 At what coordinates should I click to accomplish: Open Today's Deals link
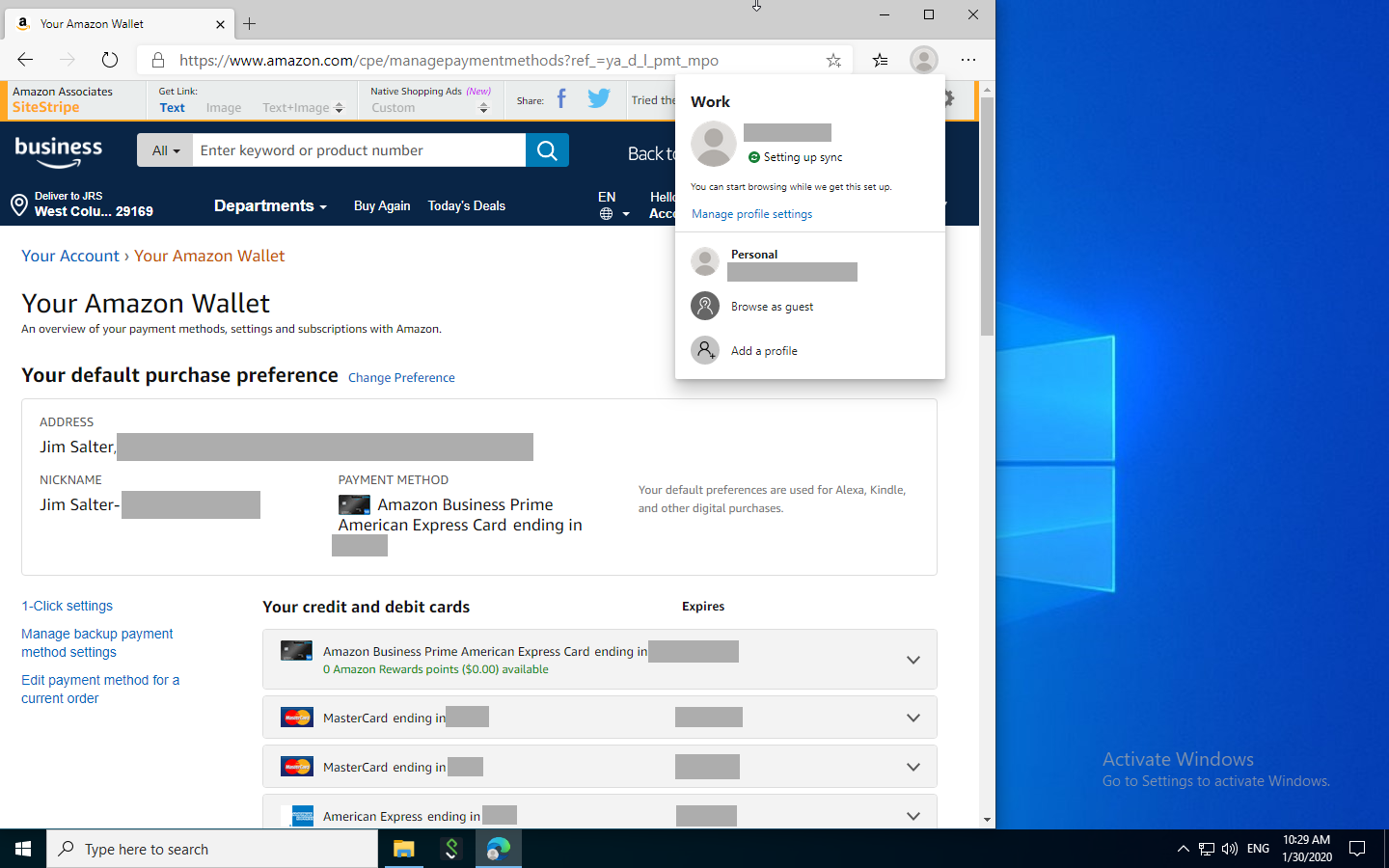point(466,205)
